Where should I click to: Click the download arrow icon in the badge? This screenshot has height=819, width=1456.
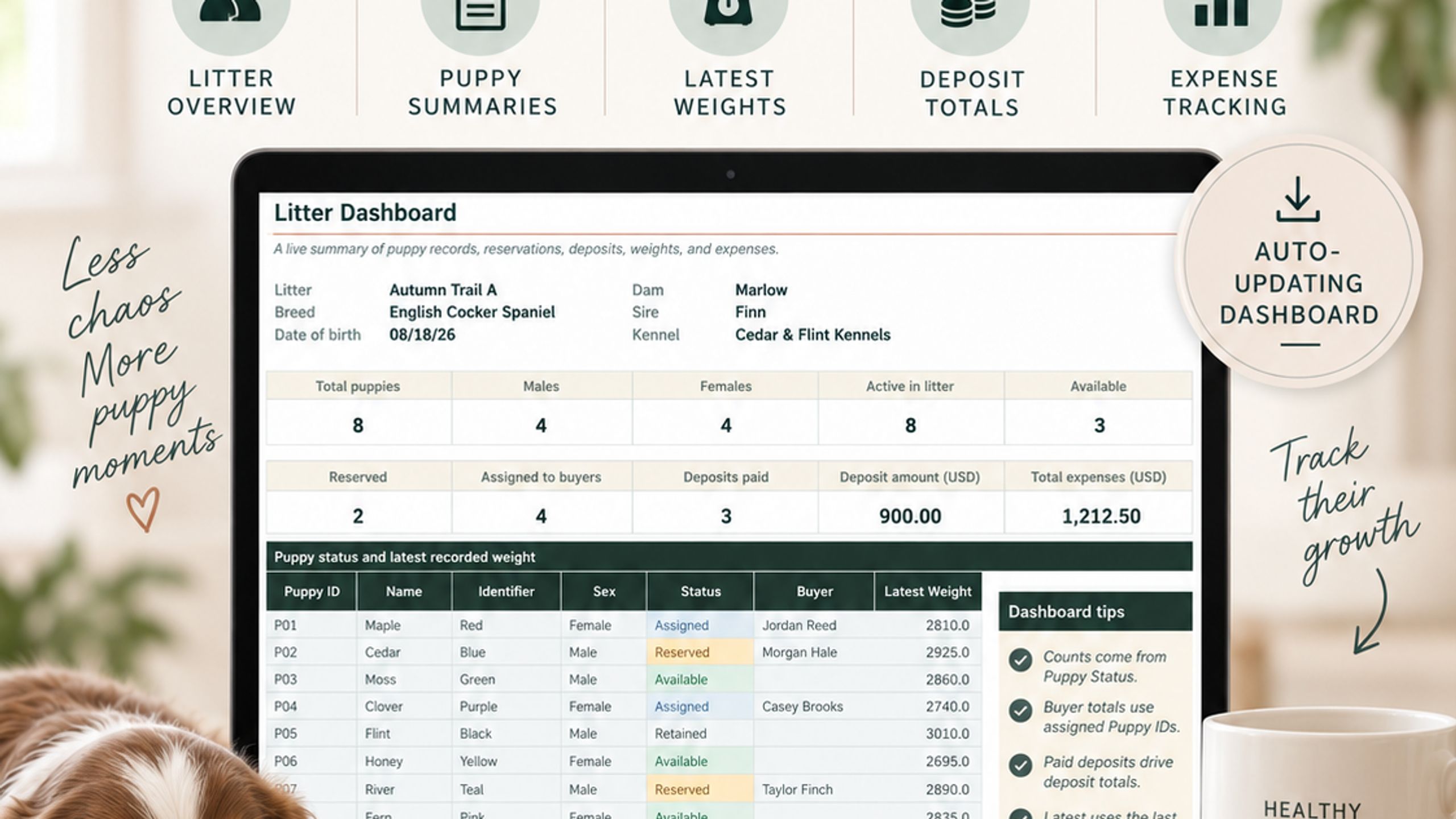tap(1297, 199)
